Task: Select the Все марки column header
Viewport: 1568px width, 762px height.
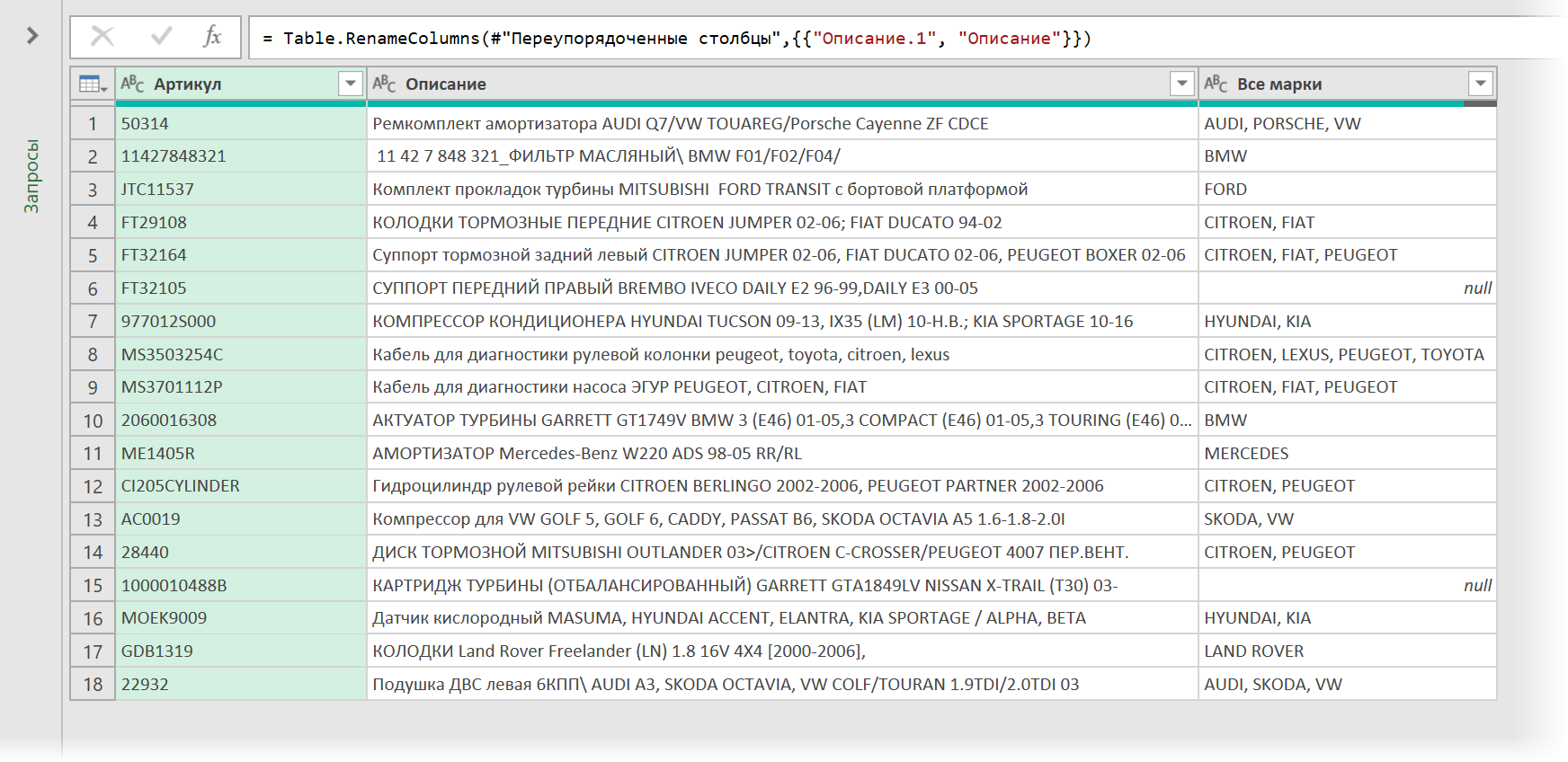Action: pos(1348,84)
